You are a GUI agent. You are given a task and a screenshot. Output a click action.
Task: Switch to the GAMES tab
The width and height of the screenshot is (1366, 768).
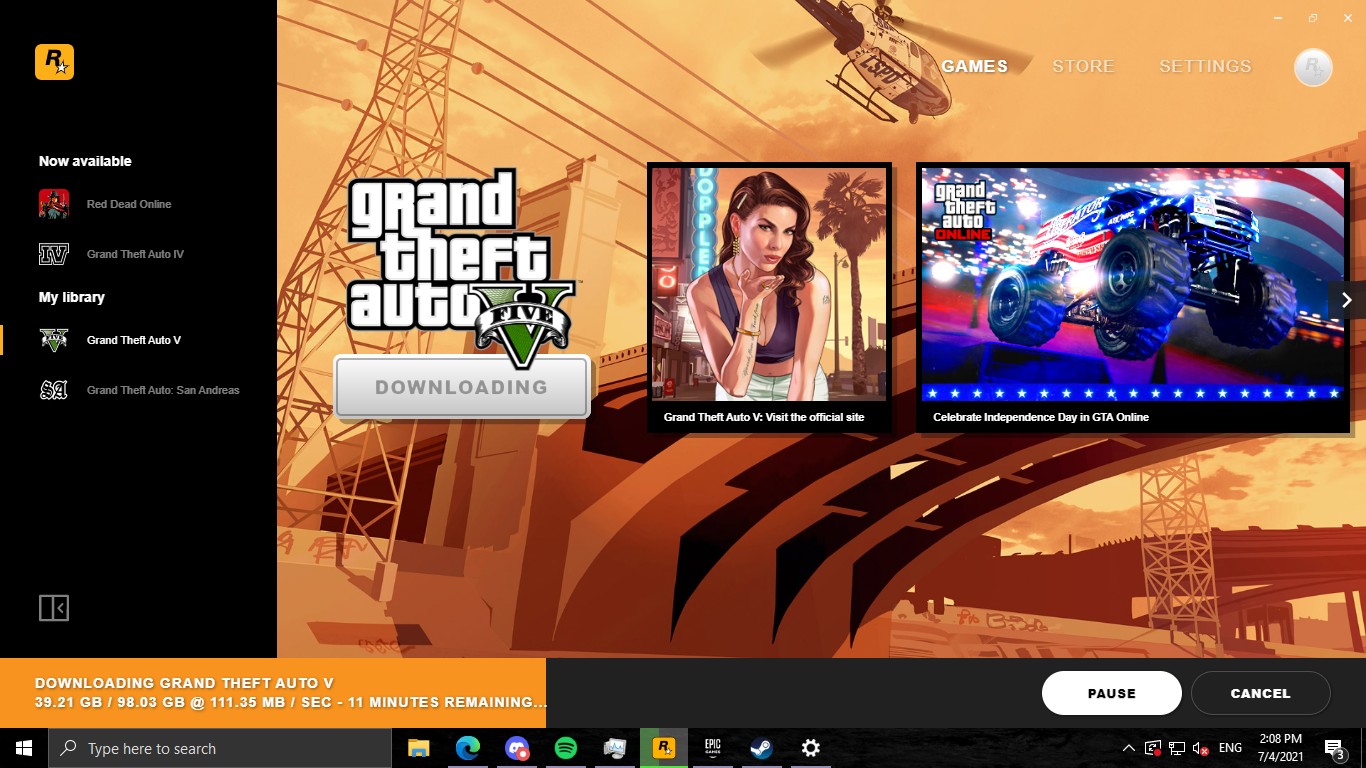point(974,66)
